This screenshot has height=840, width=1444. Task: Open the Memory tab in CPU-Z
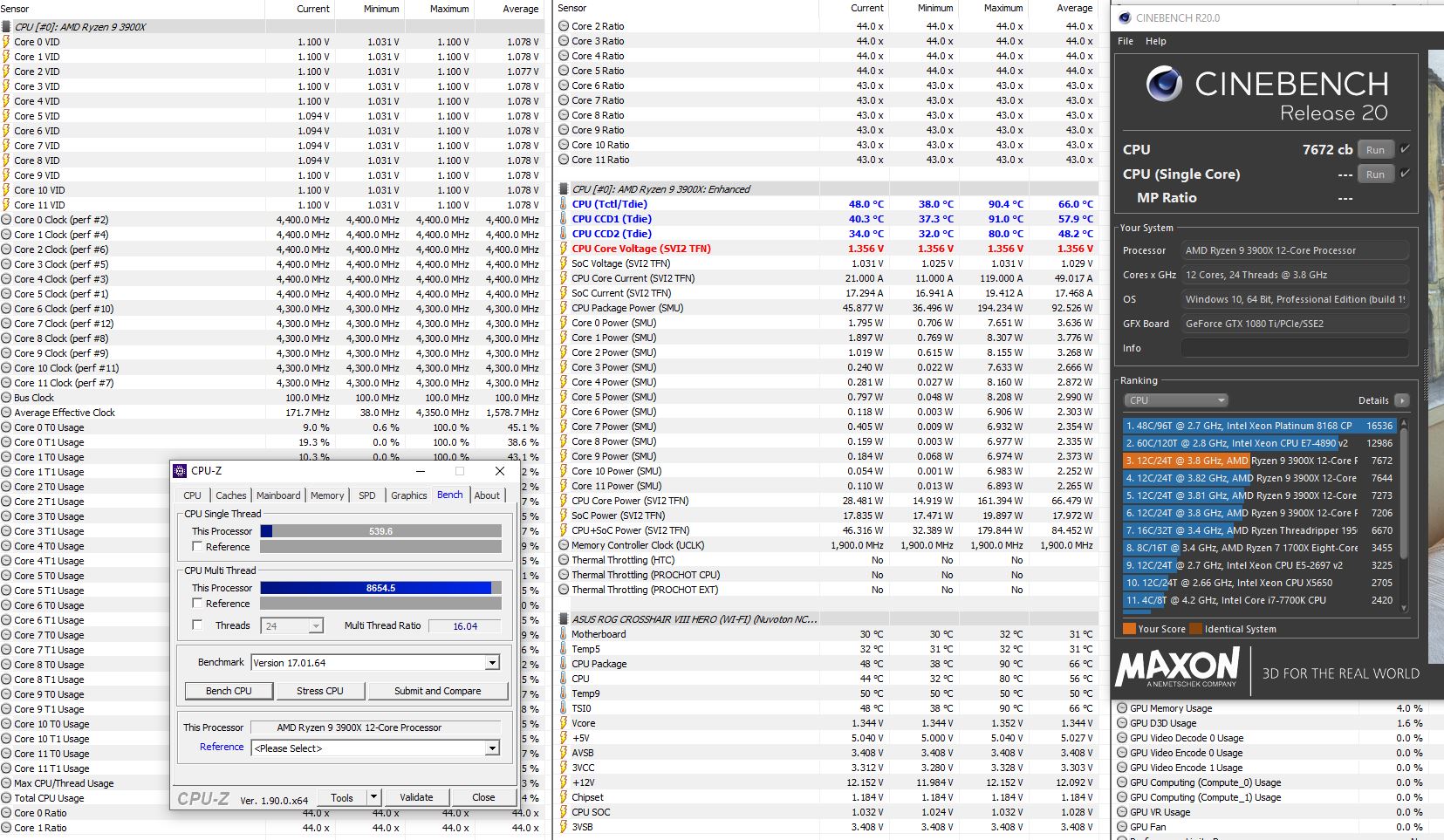(x=327, y=495)
